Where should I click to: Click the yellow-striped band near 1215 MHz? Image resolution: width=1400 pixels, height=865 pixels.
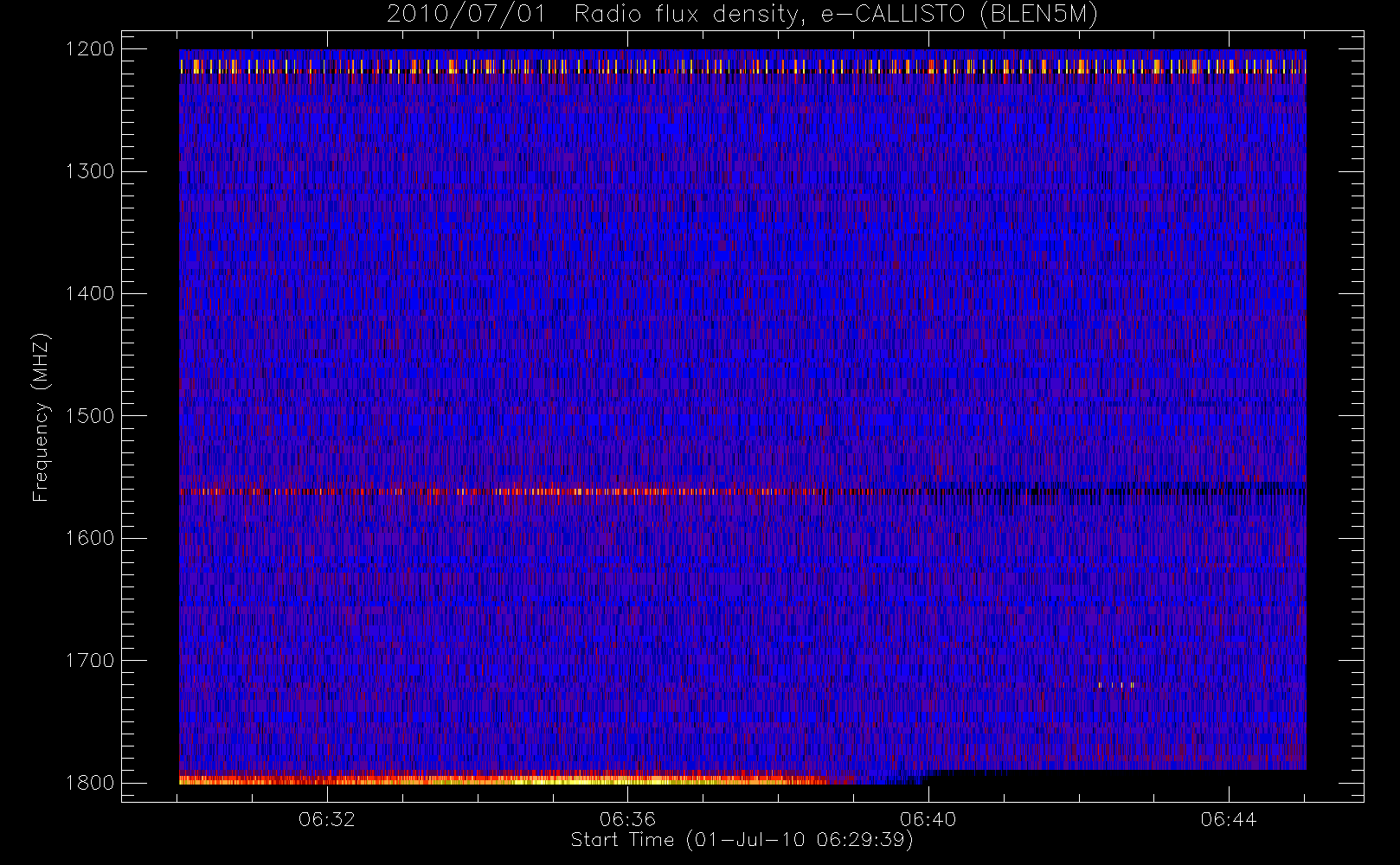[742, 67]
